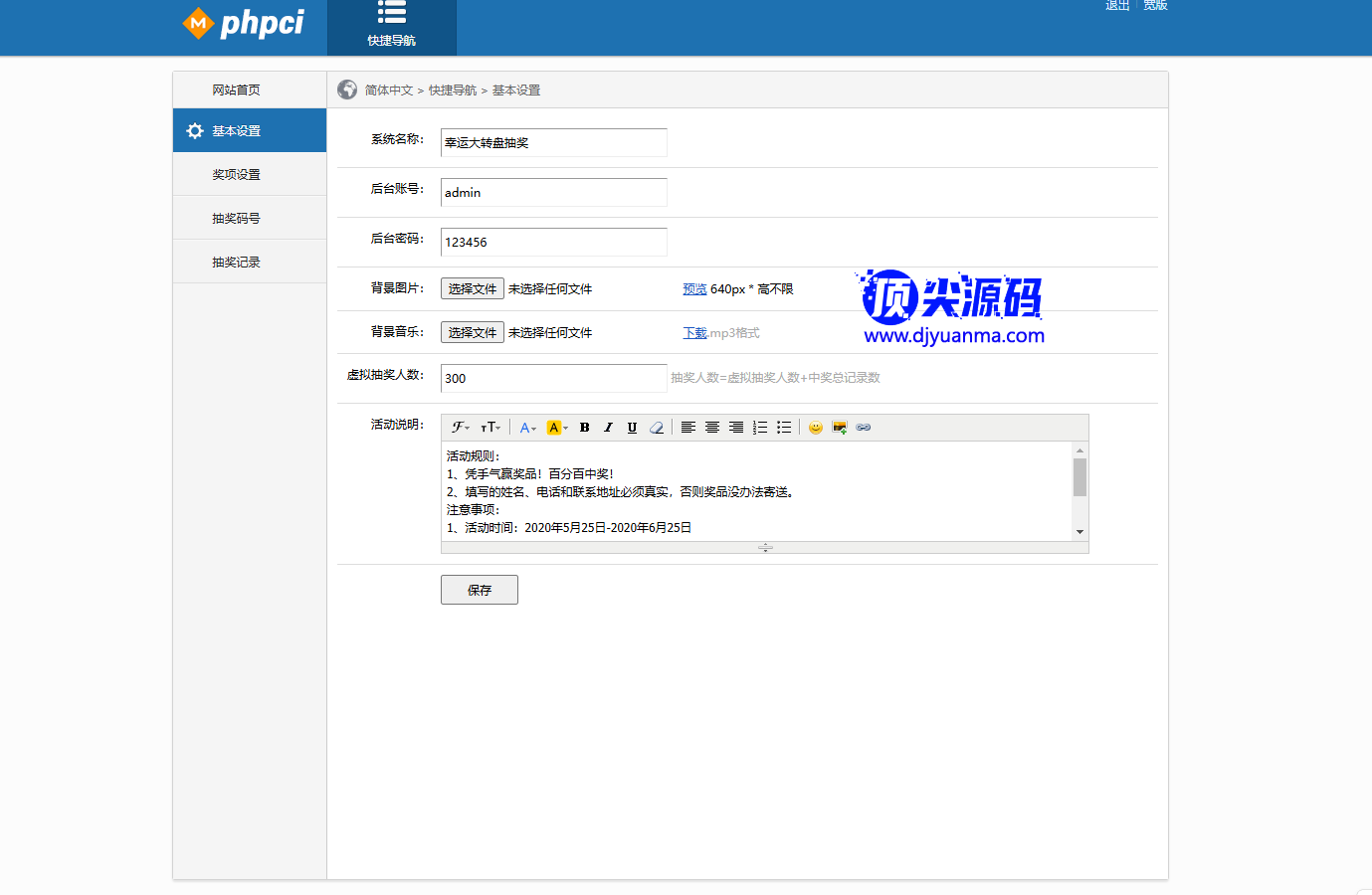The image size is (1372, 895).
Task: Open 奖项设置 in the sidebar
Action: (x=237, y=175)
